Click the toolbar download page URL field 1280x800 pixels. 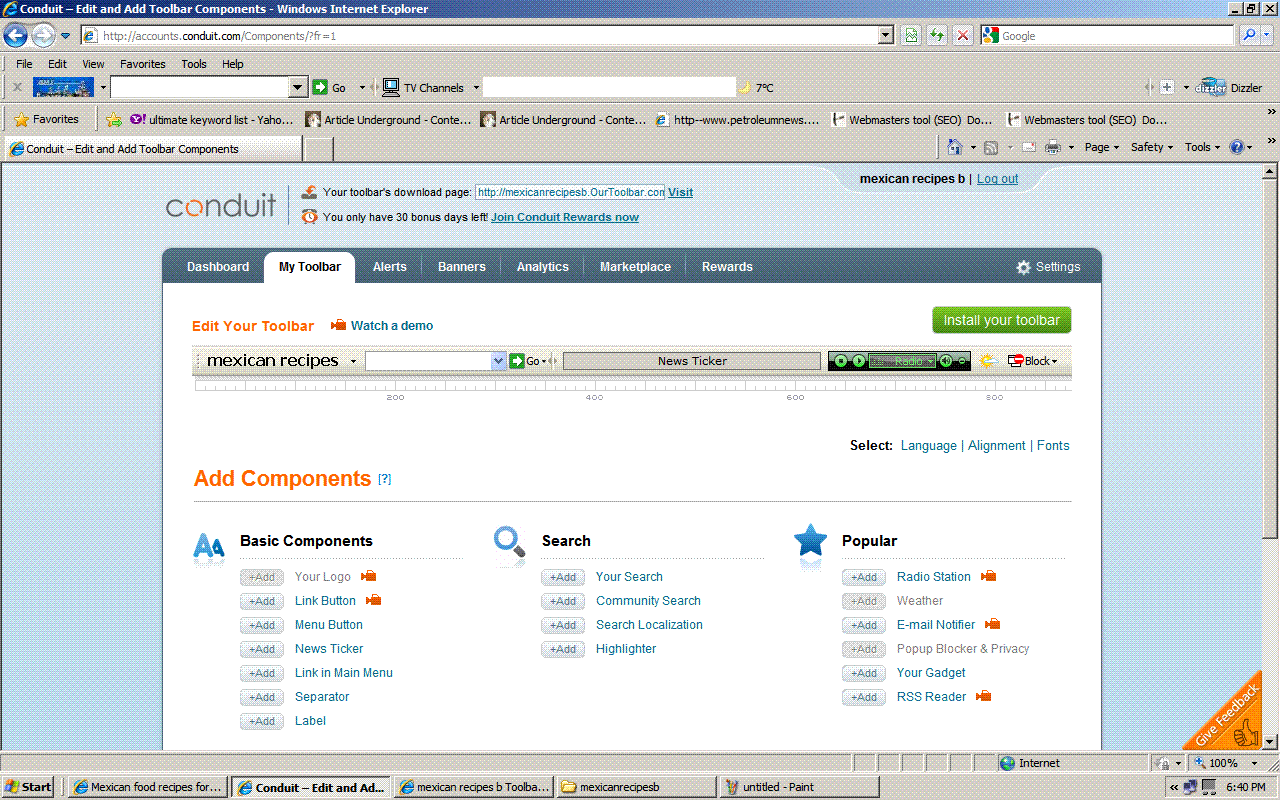click(x=570, y=192)
